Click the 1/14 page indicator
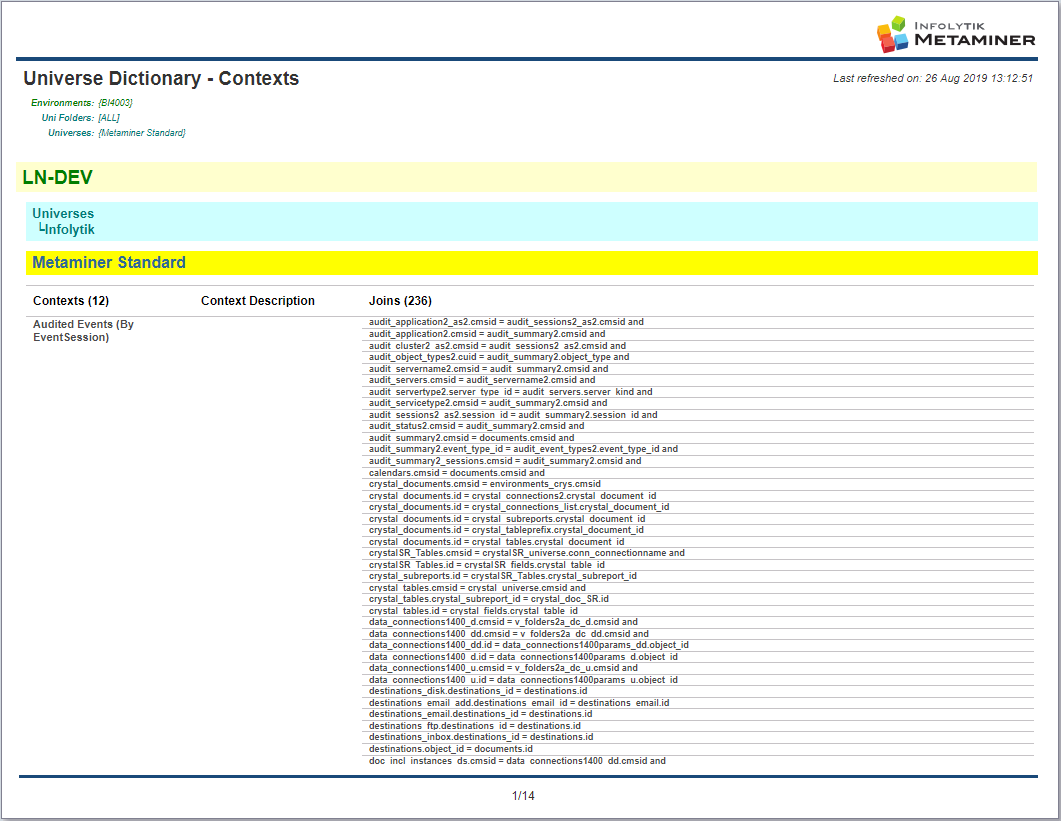This screenshot has width=1061, height=821. 523,796
